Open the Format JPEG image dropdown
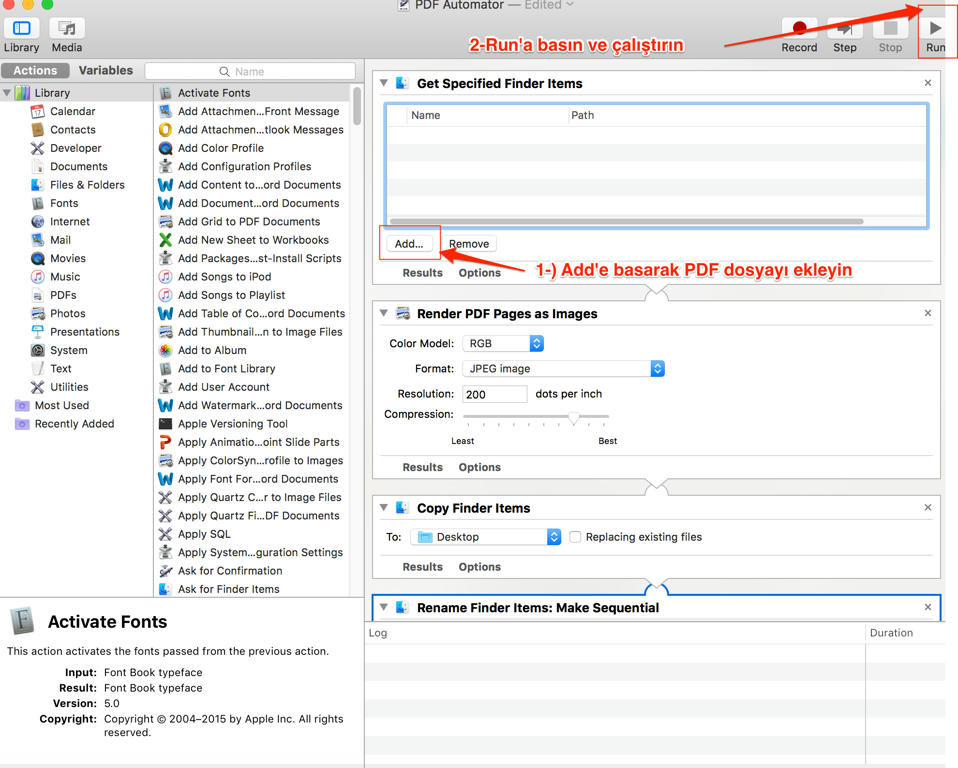This screenshot has height=768, width=958. click(563, 368)
